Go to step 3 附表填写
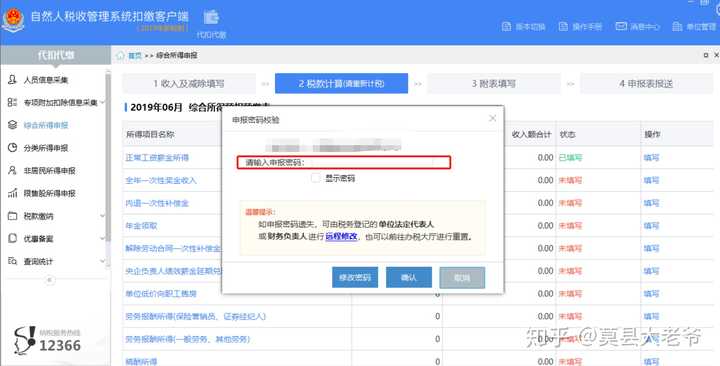Viewport: 720px width, 366px height. 494,84
